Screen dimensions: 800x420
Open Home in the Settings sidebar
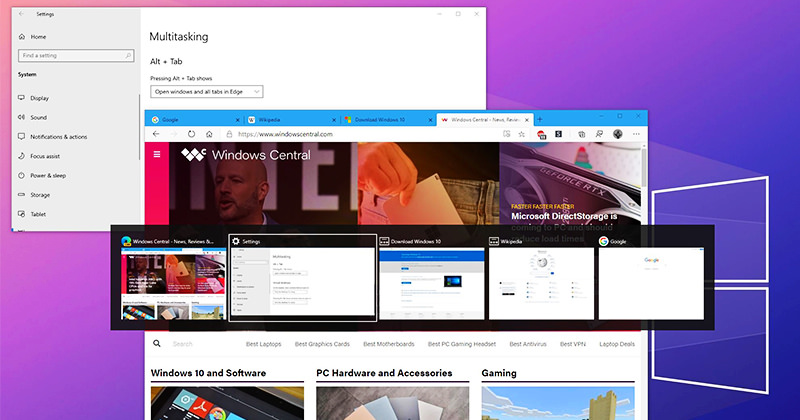click(33, 37)
